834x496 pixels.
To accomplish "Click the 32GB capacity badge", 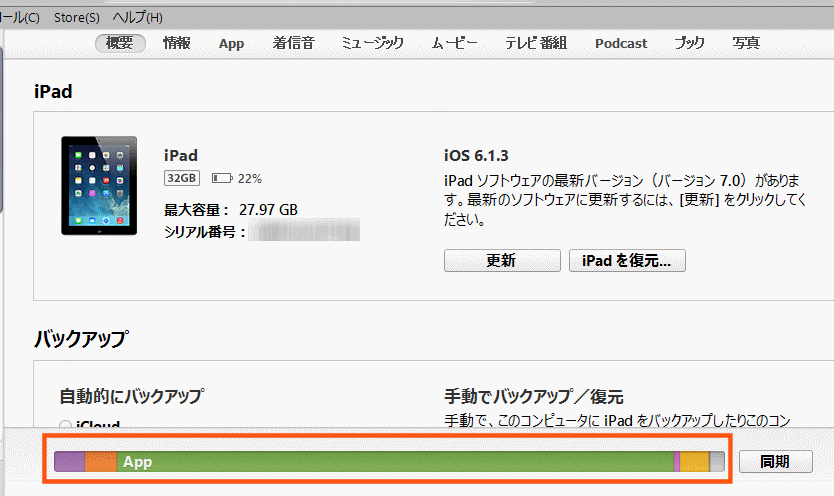I will tap(182, 179).
